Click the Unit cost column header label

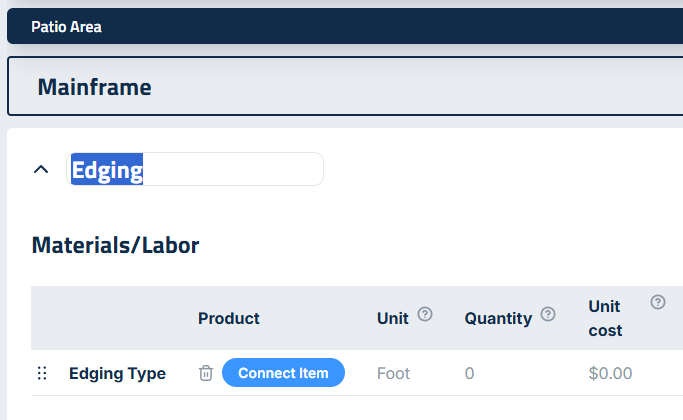[x=605, y=318]
